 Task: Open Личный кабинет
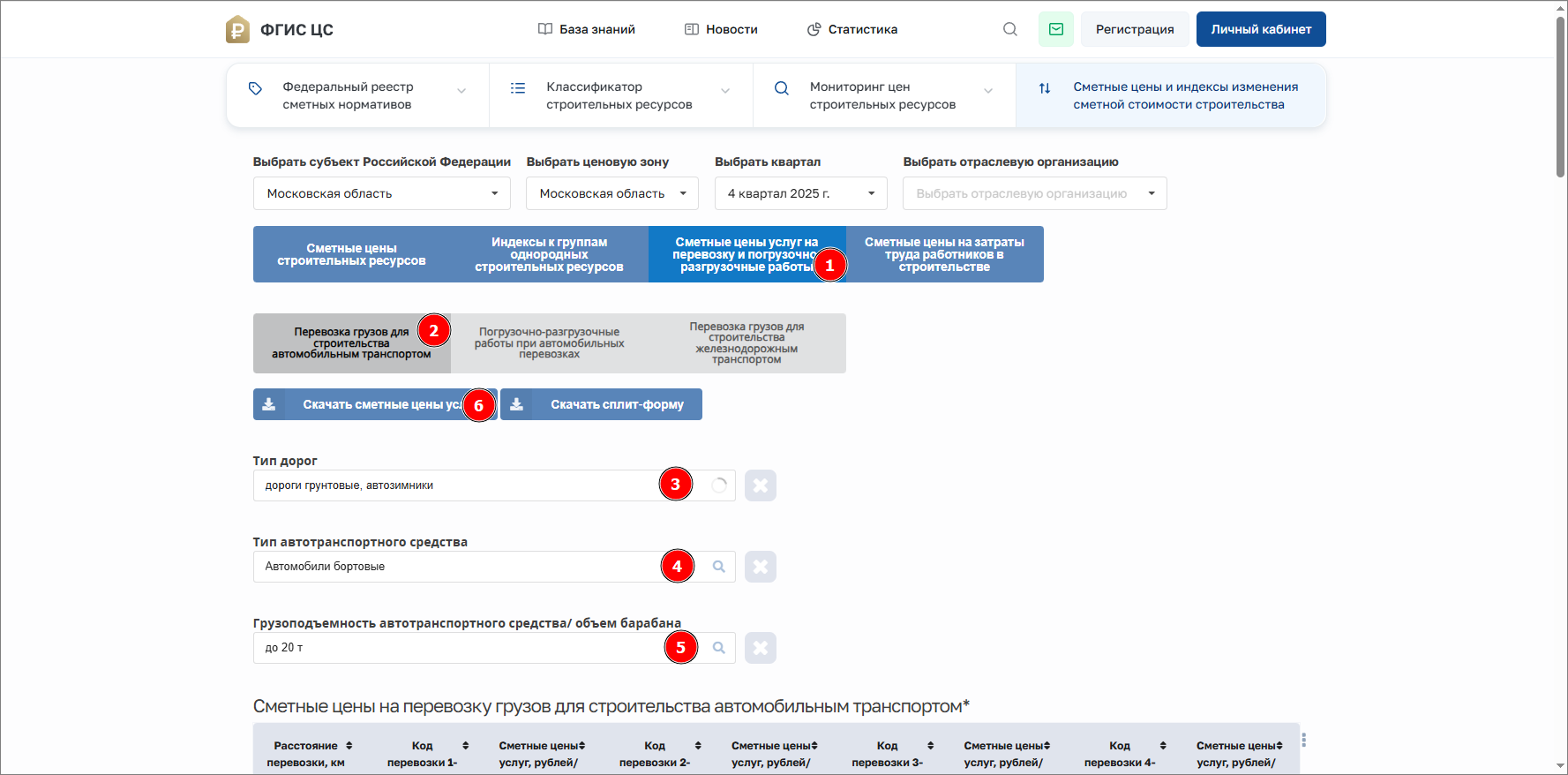1261,29
